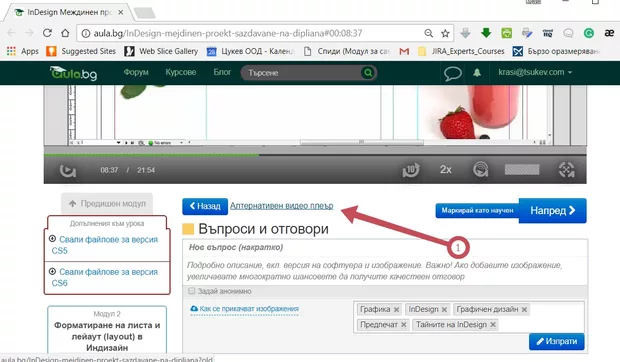
Task: Open Web Slice Gallery bookmark
Action: pos(161,51)
